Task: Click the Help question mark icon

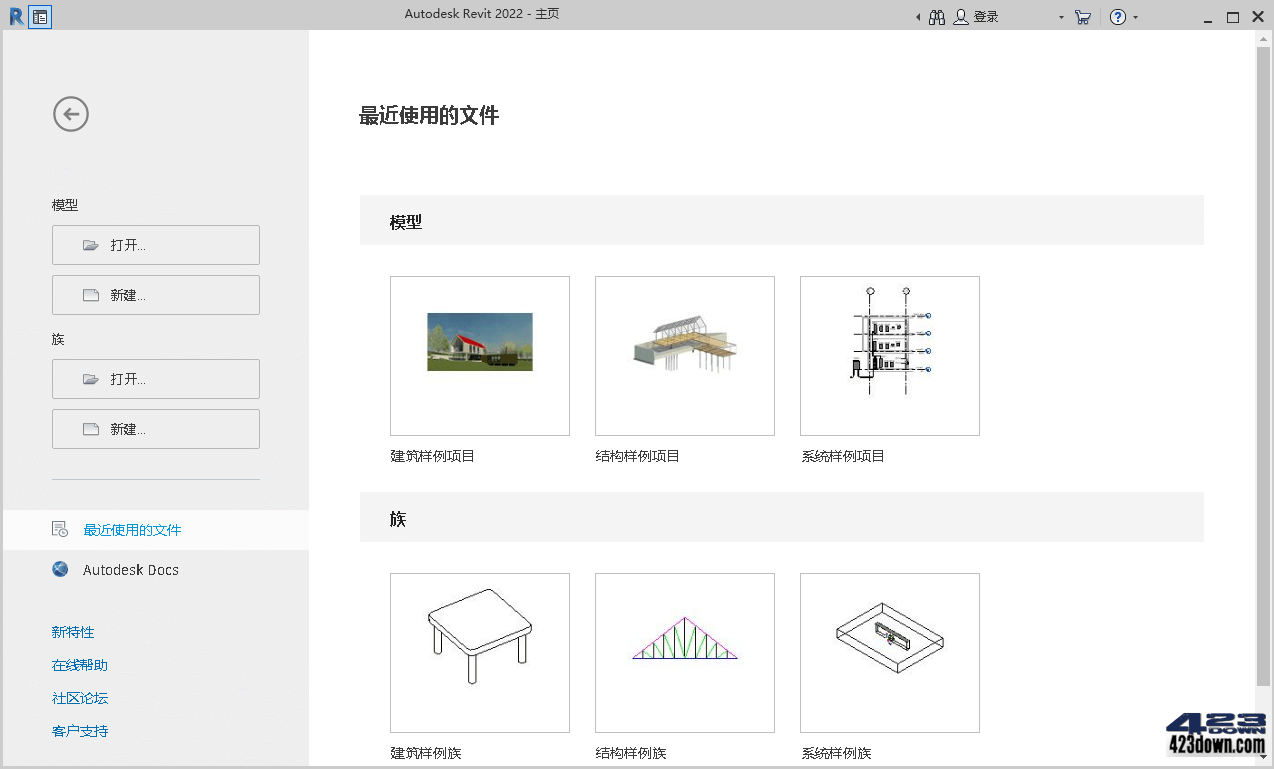Action: click(x=1119, y=16)
